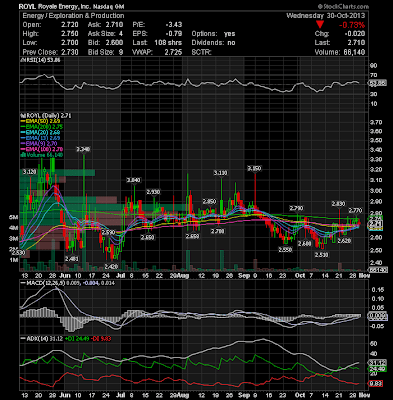The width and height of the screenshot is (393, 400).
Task: Click the 3.150 September high annotation
Action: click(x=254, y=169)
